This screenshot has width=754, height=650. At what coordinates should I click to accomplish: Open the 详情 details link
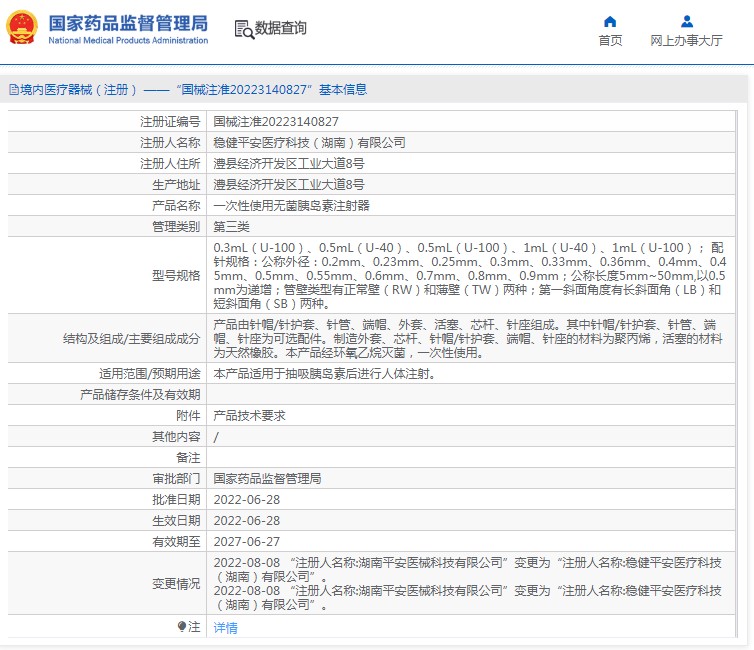225,628
